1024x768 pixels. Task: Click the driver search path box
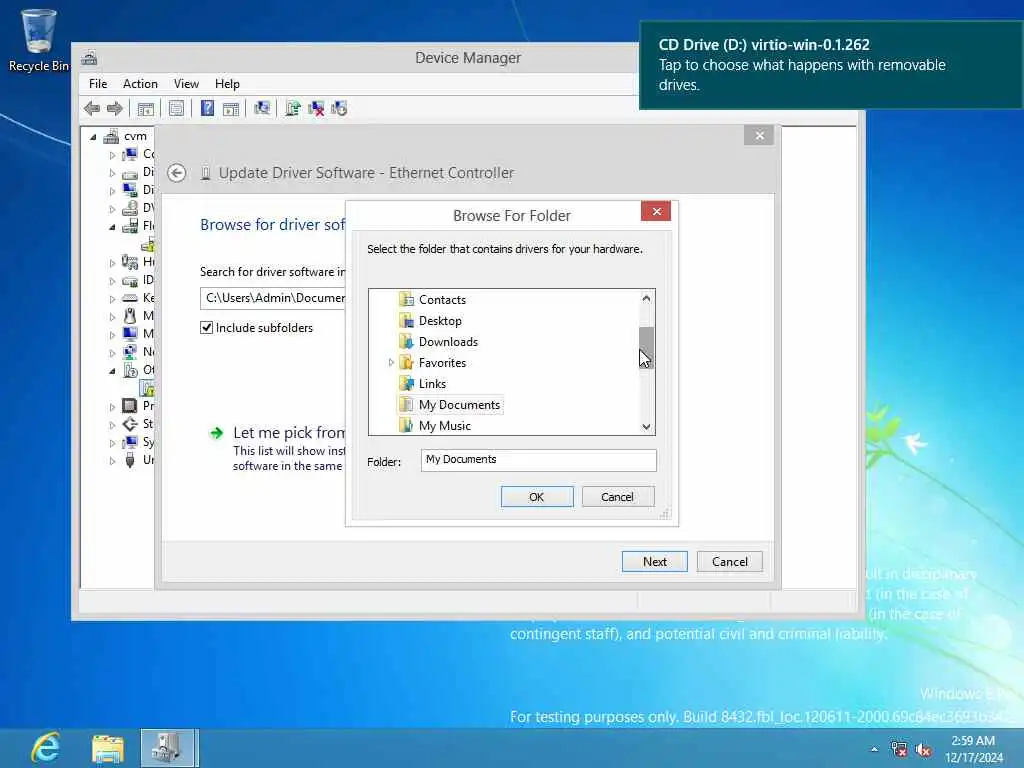[273, 298]
